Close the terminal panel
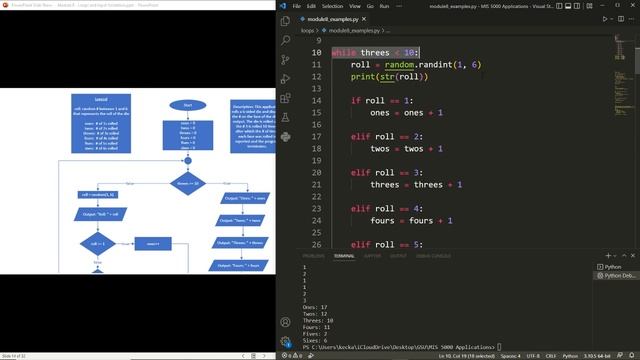Image resolution: width=640 pixels, height=360 pixels. pyautogui.click(x=633, y=256)
